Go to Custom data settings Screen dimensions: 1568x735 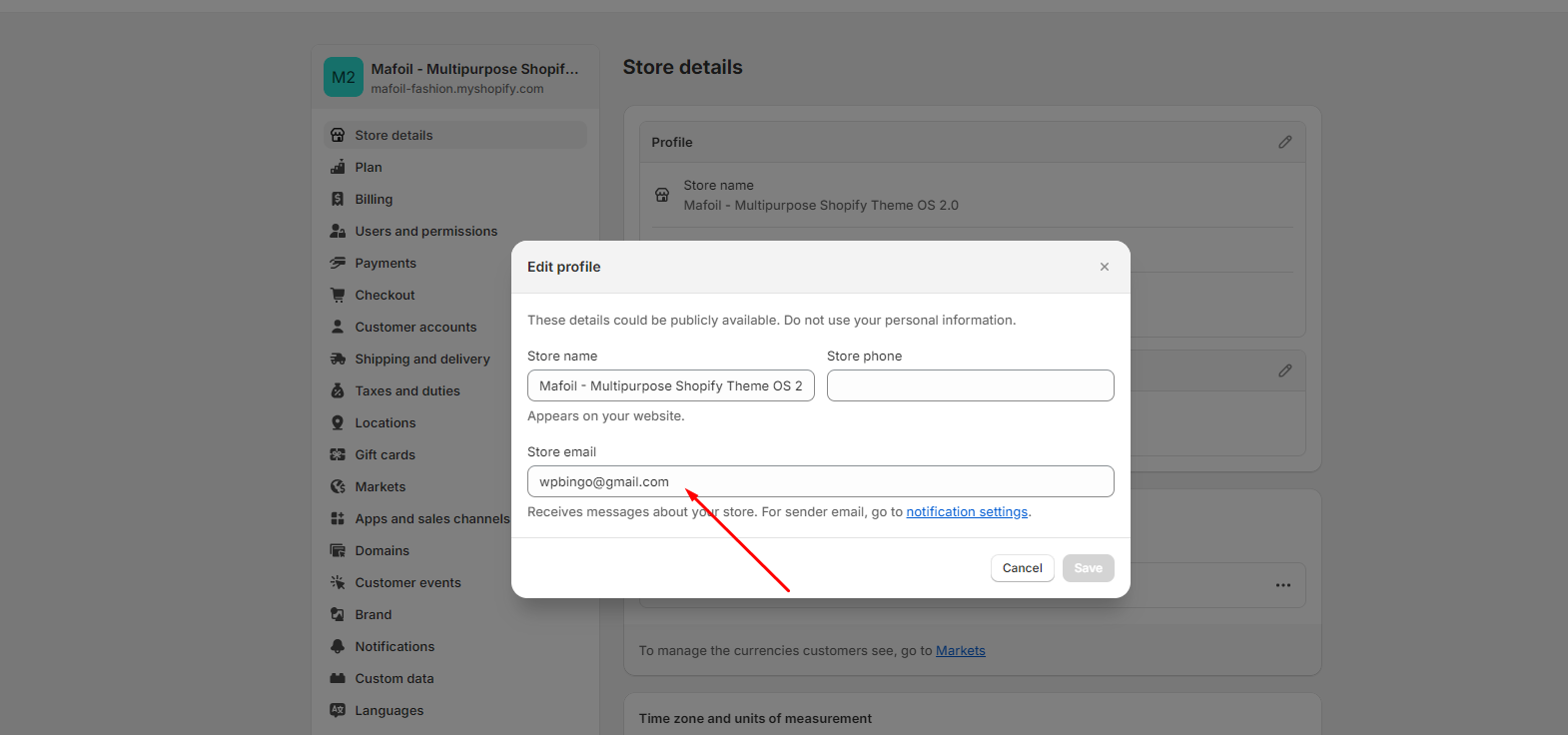455,678
